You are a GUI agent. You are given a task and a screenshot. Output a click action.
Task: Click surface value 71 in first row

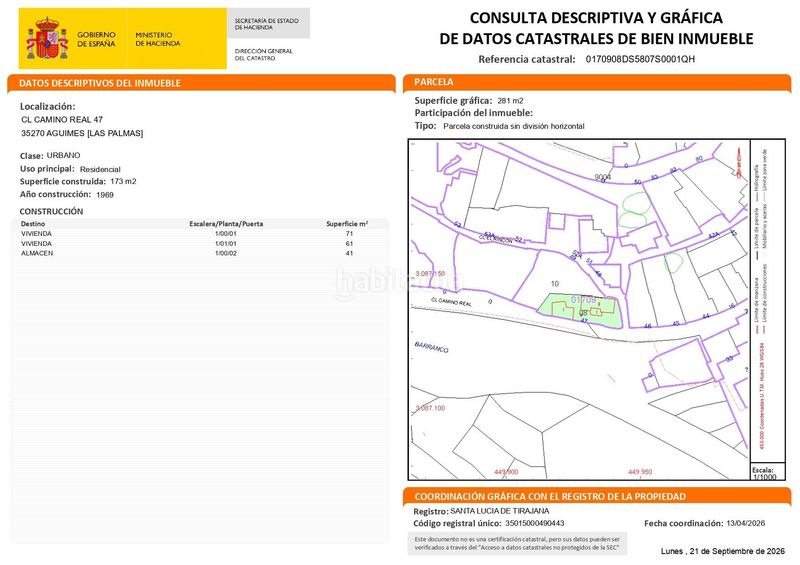pyautogui.click(x=349, y=234)
